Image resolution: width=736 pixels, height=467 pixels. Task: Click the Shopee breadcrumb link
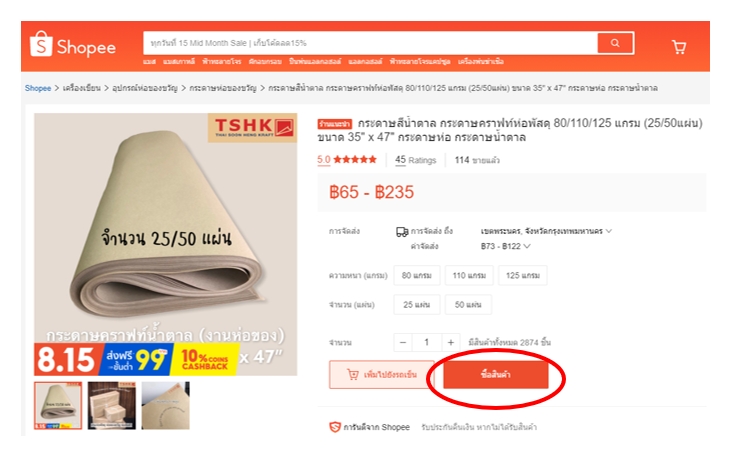[38, 88]
